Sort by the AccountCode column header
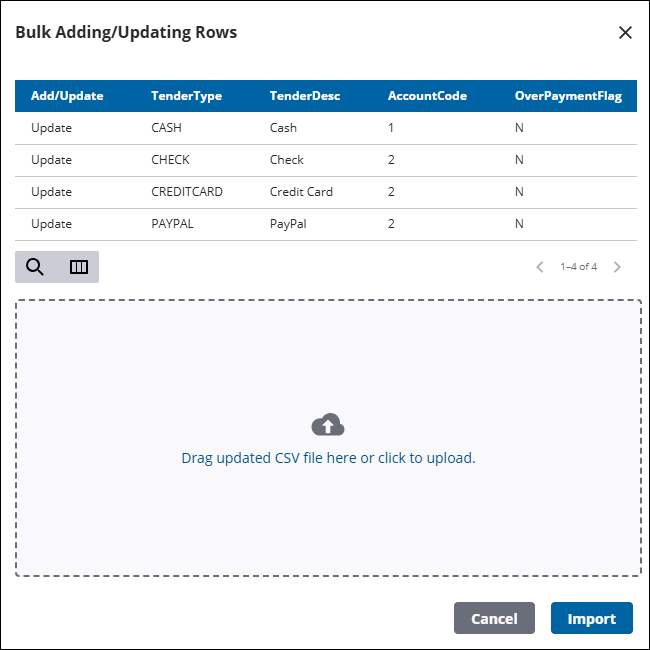This screenshot has width=650, height=650. pos(427,96)
